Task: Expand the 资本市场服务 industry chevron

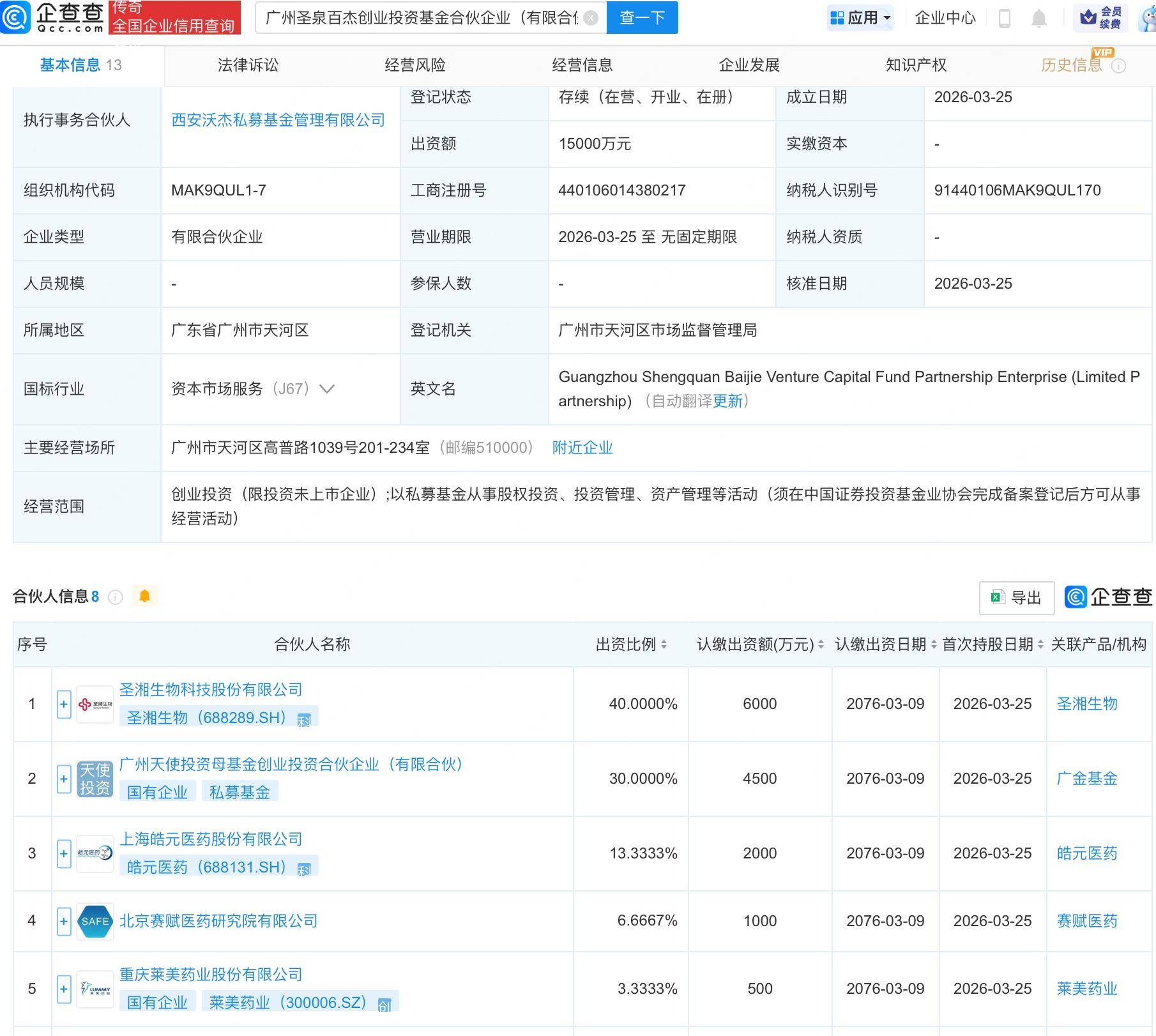Action: point(327,389)
